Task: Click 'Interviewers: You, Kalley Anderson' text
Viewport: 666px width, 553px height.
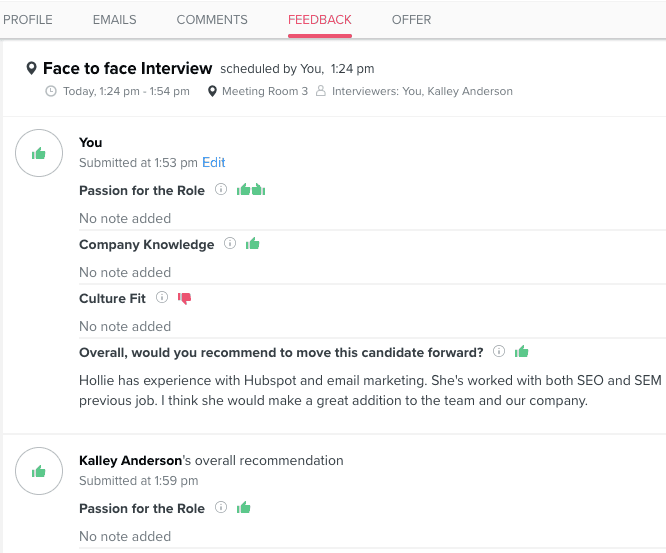Action: (x=422, y=91)
